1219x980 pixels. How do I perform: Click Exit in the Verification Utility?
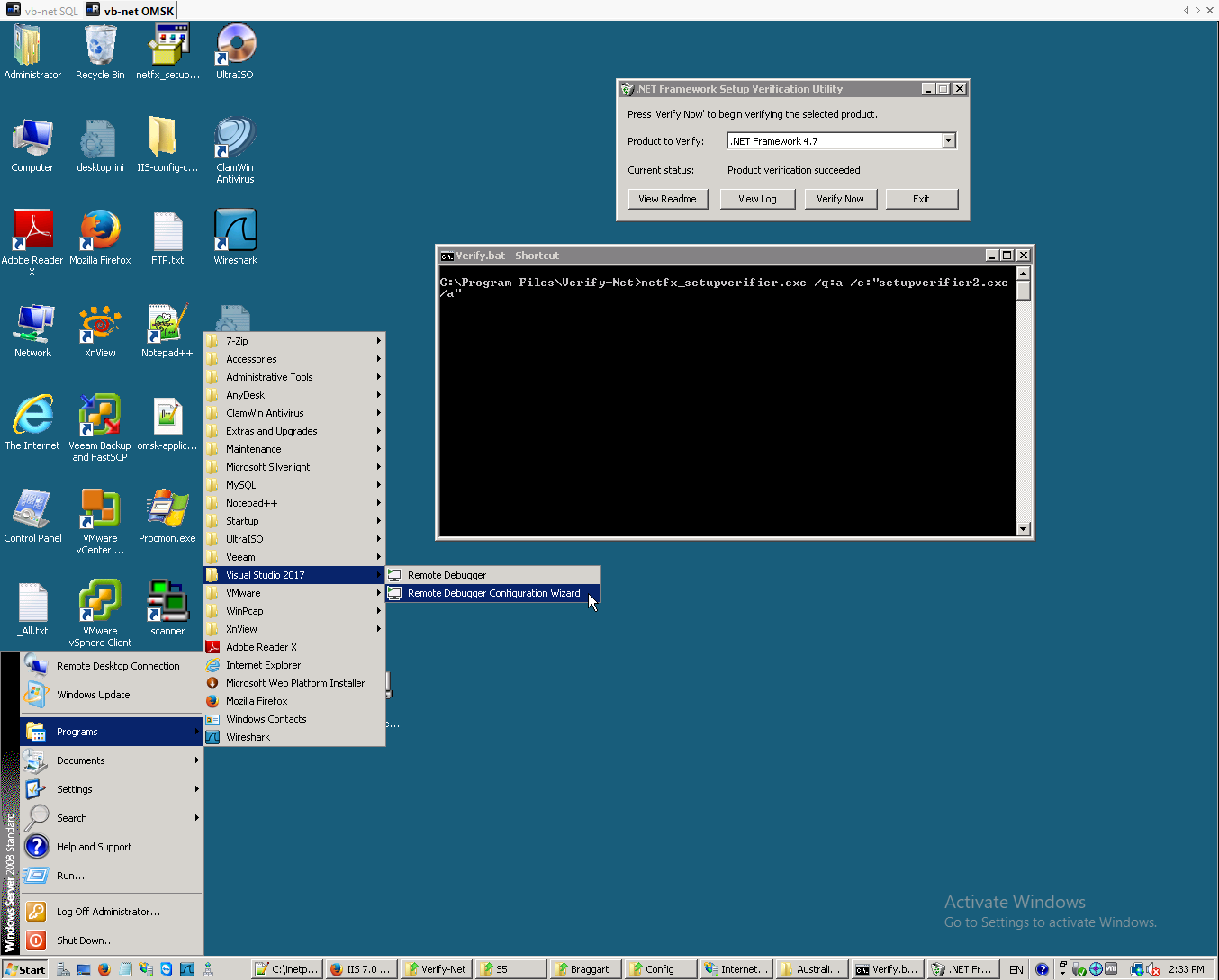[x=921, y=199]
